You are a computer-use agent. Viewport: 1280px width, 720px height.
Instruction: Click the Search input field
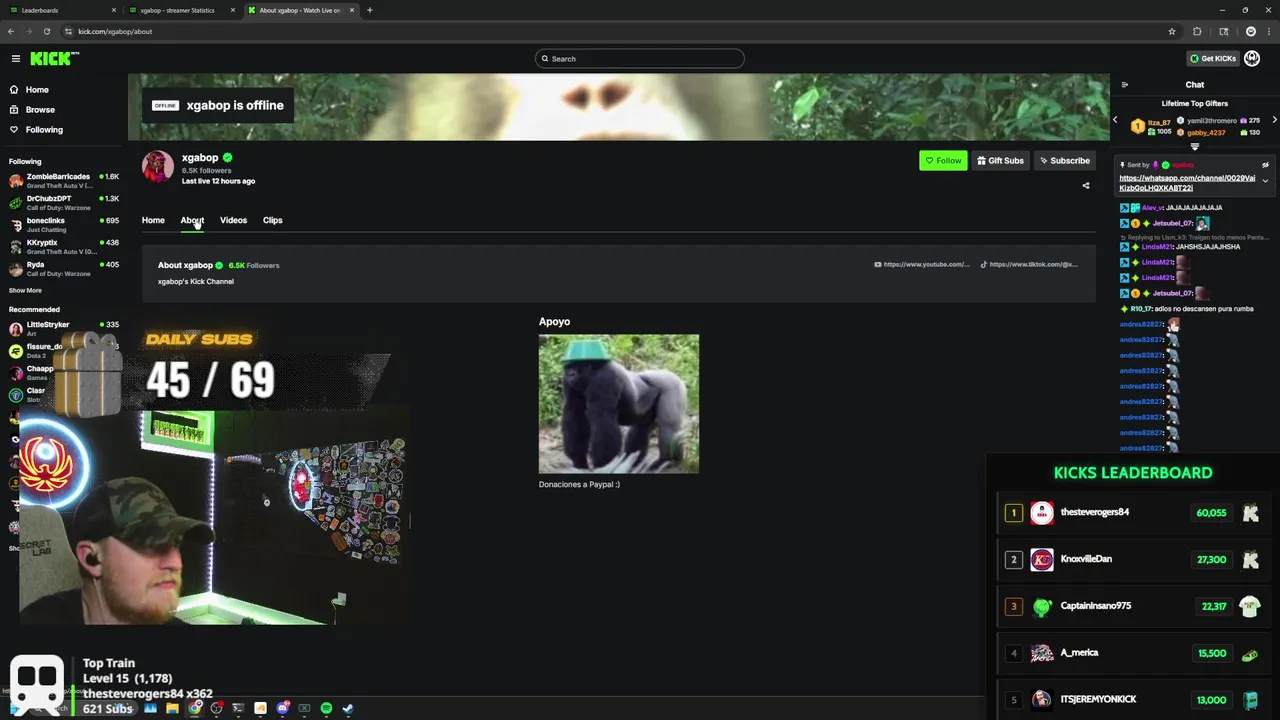[640, 59]
